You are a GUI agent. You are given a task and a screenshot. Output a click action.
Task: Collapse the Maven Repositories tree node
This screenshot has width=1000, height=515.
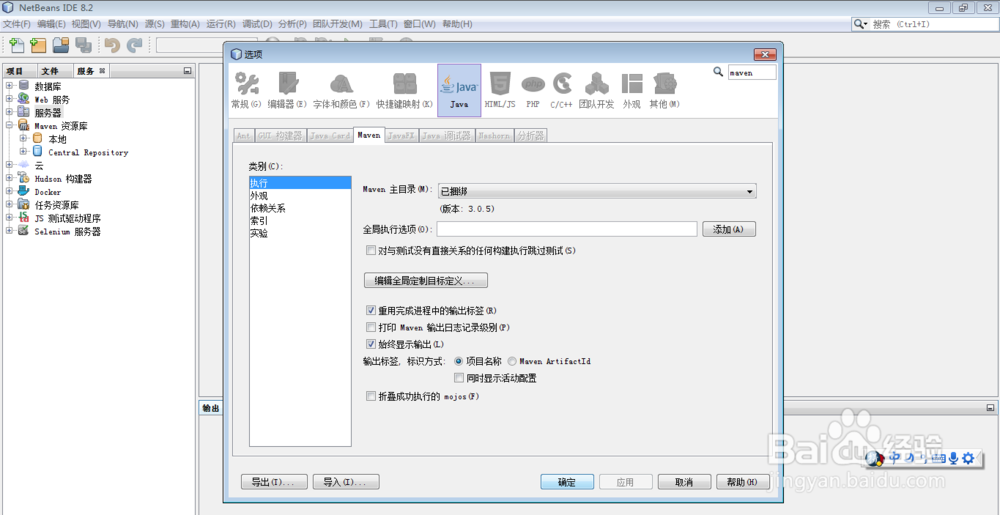tap(10, 126)
